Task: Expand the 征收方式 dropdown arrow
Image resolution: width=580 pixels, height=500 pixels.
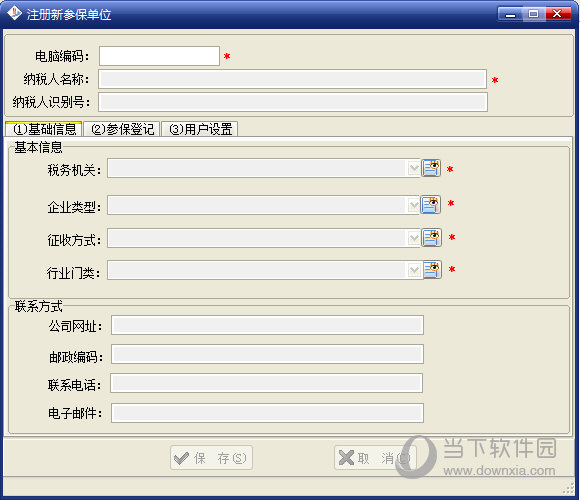Action: click(414, 238)
